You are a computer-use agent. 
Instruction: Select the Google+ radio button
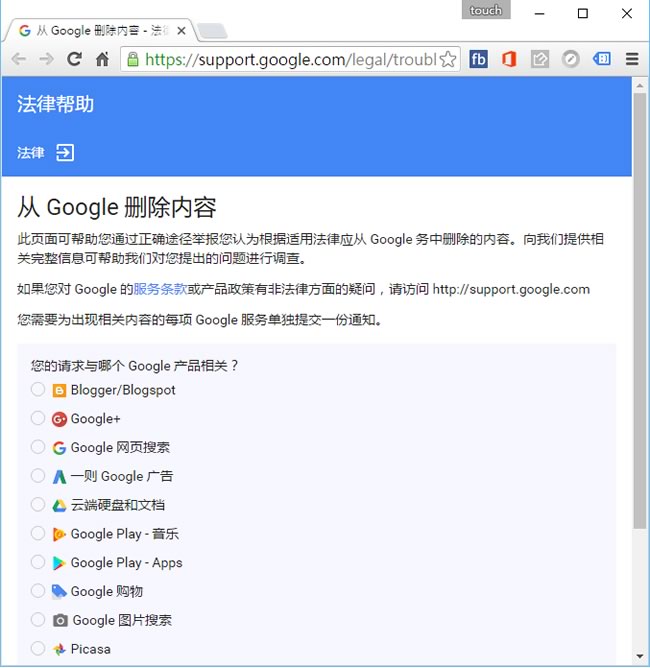(x=38, y=418)
